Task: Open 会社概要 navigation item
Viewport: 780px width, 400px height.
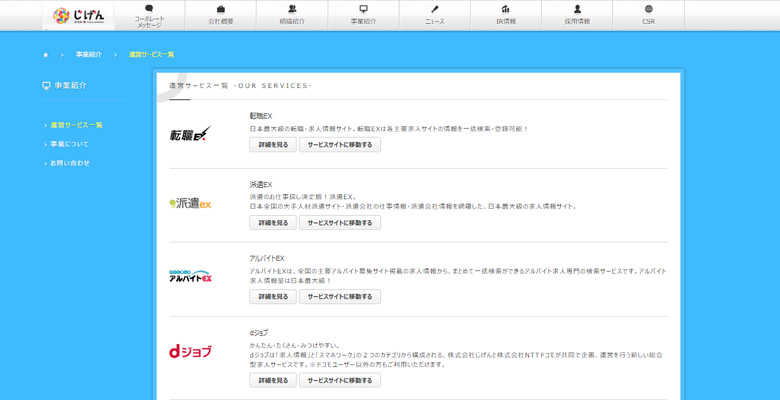Action: pos(221,16)
